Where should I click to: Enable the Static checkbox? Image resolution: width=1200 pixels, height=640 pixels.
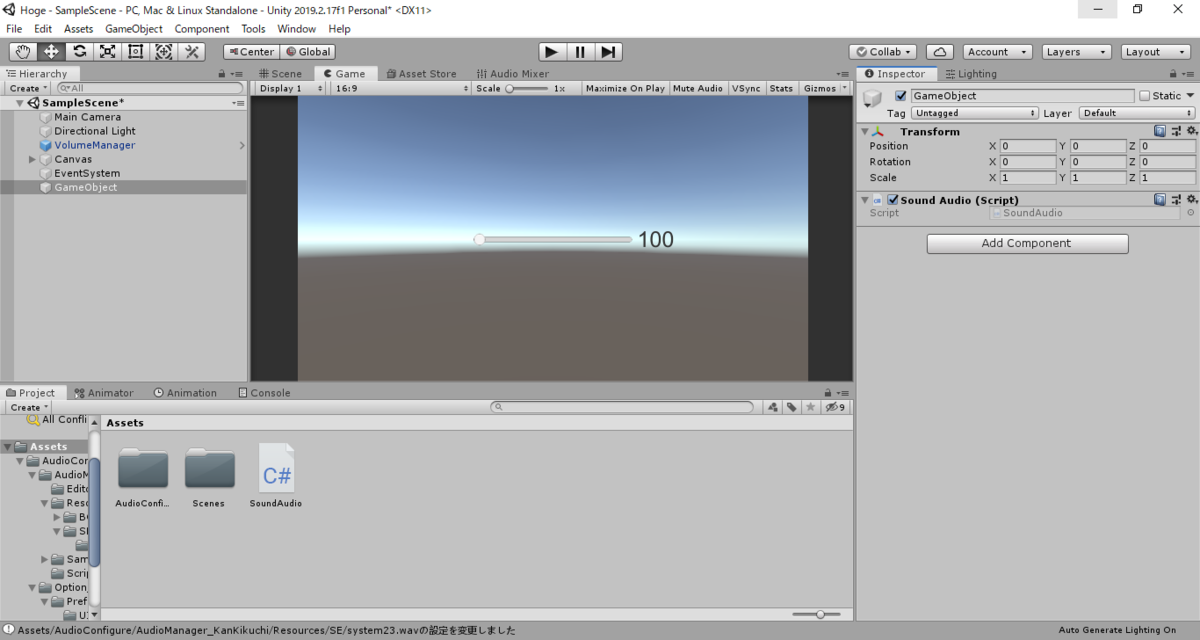click(x=1144, y=96)
